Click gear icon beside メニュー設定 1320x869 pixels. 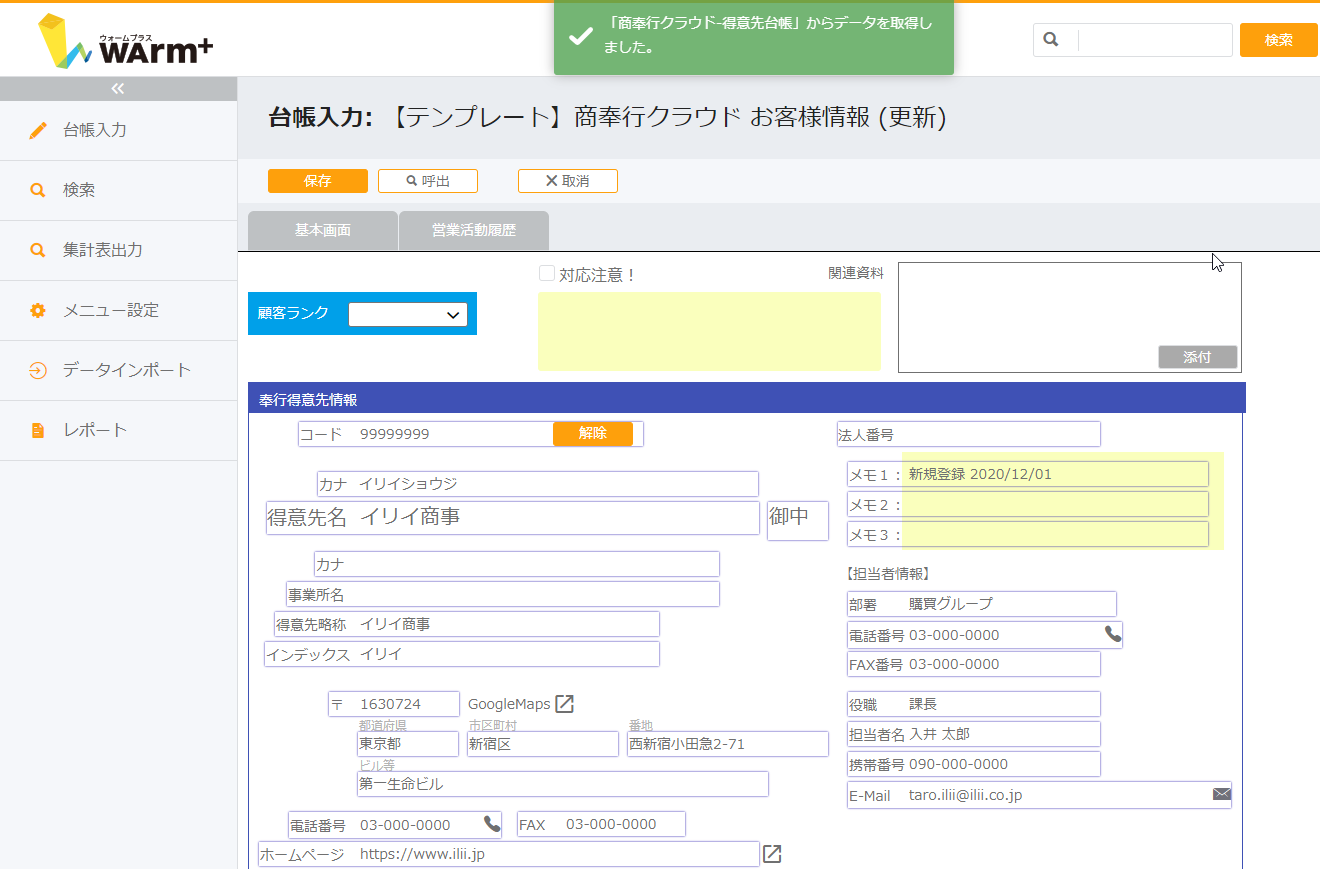pyautogui.click(x=38, y=310)
